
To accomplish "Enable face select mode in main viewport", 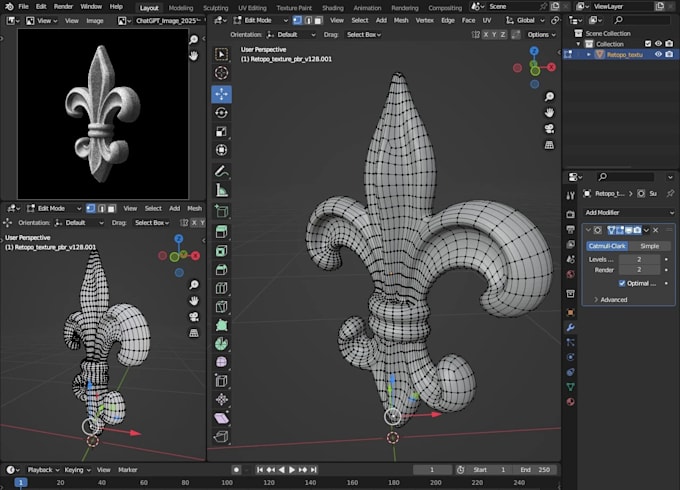I will click(318, 20).
